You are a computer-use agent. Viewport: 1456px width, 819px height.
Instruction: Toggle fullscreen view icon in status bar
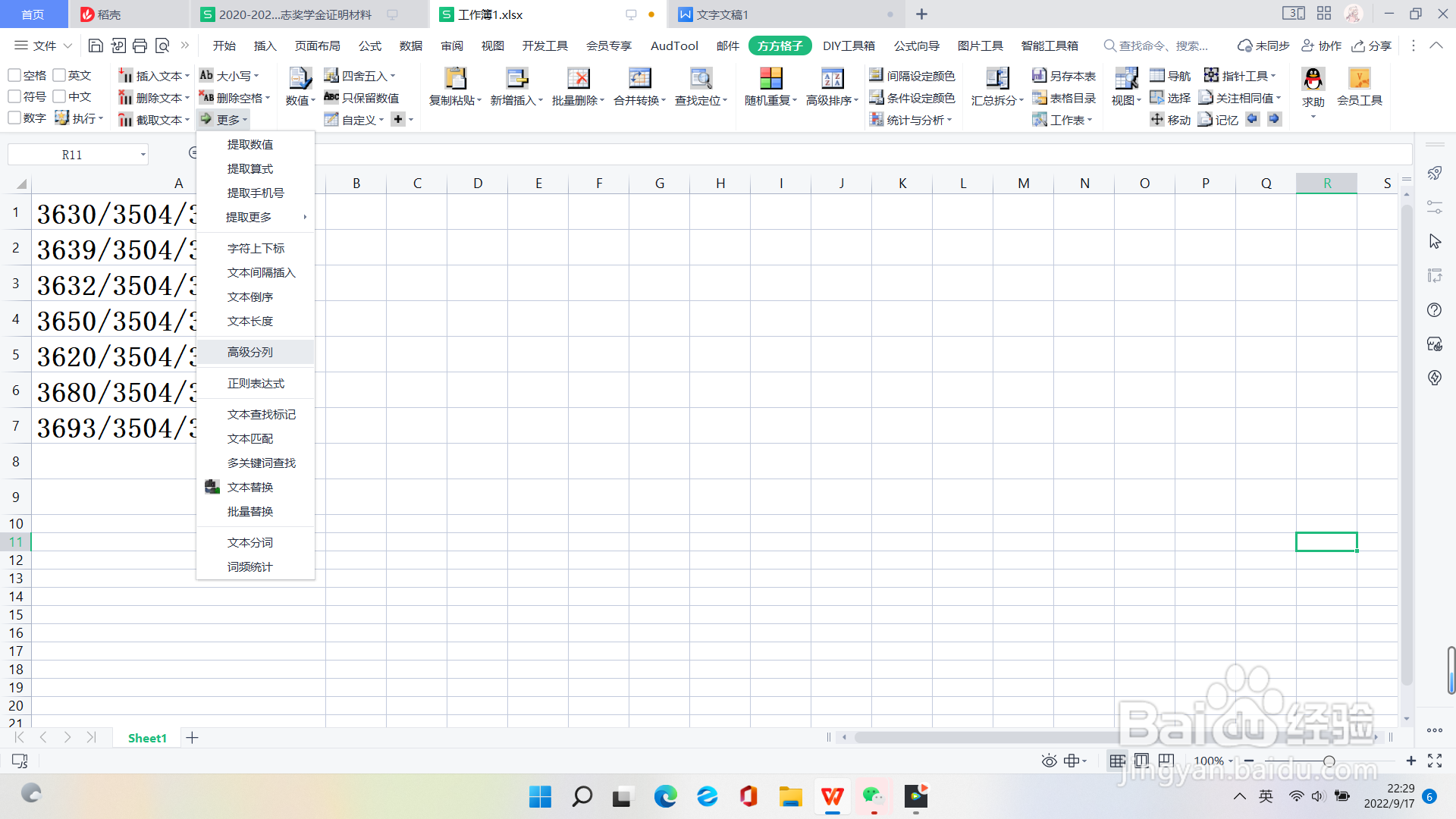point(1435,761)
